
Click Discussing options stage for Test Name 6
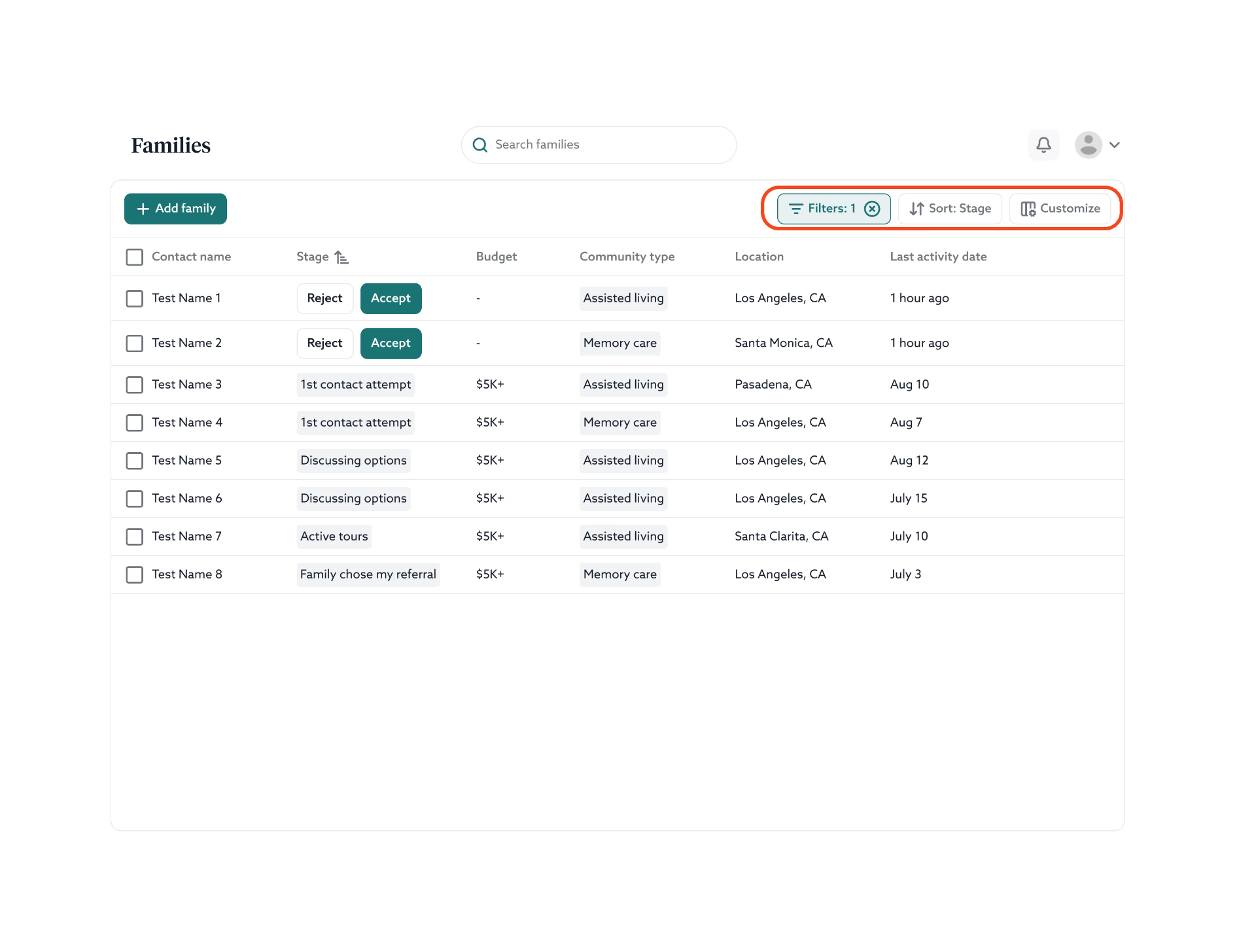pos(354,499)
